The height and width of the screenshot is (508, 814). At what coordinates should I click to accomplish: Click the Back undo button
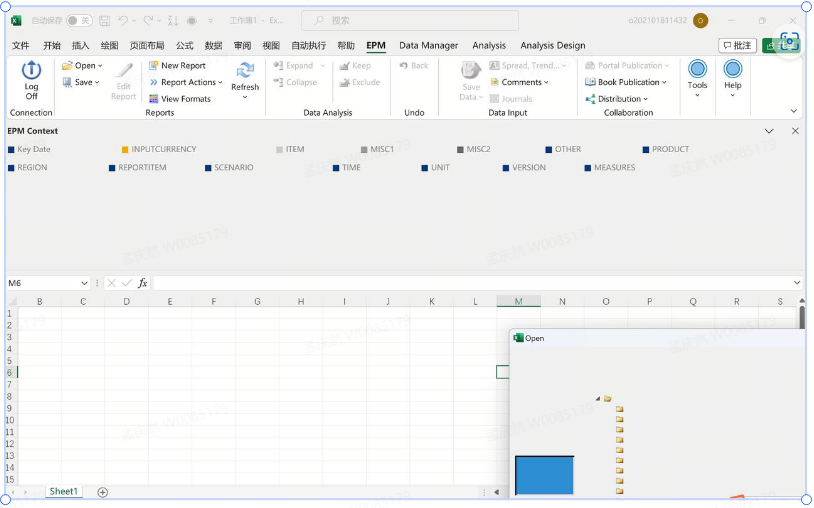(414, 66)
